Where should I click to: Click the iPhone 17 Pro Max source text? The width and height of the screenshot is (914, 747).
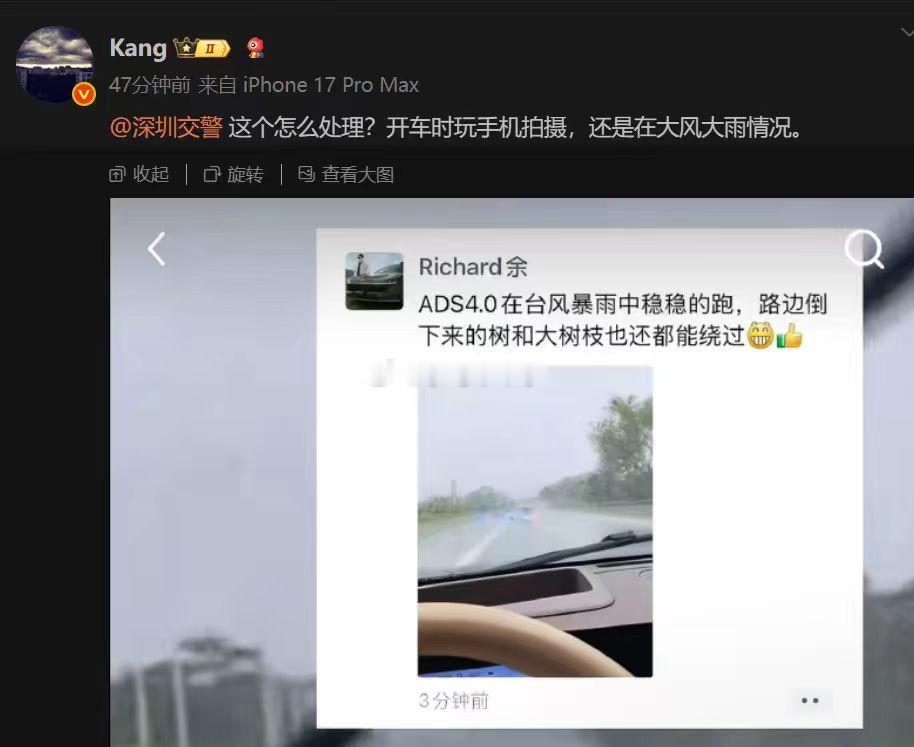(x=331, y=85)
